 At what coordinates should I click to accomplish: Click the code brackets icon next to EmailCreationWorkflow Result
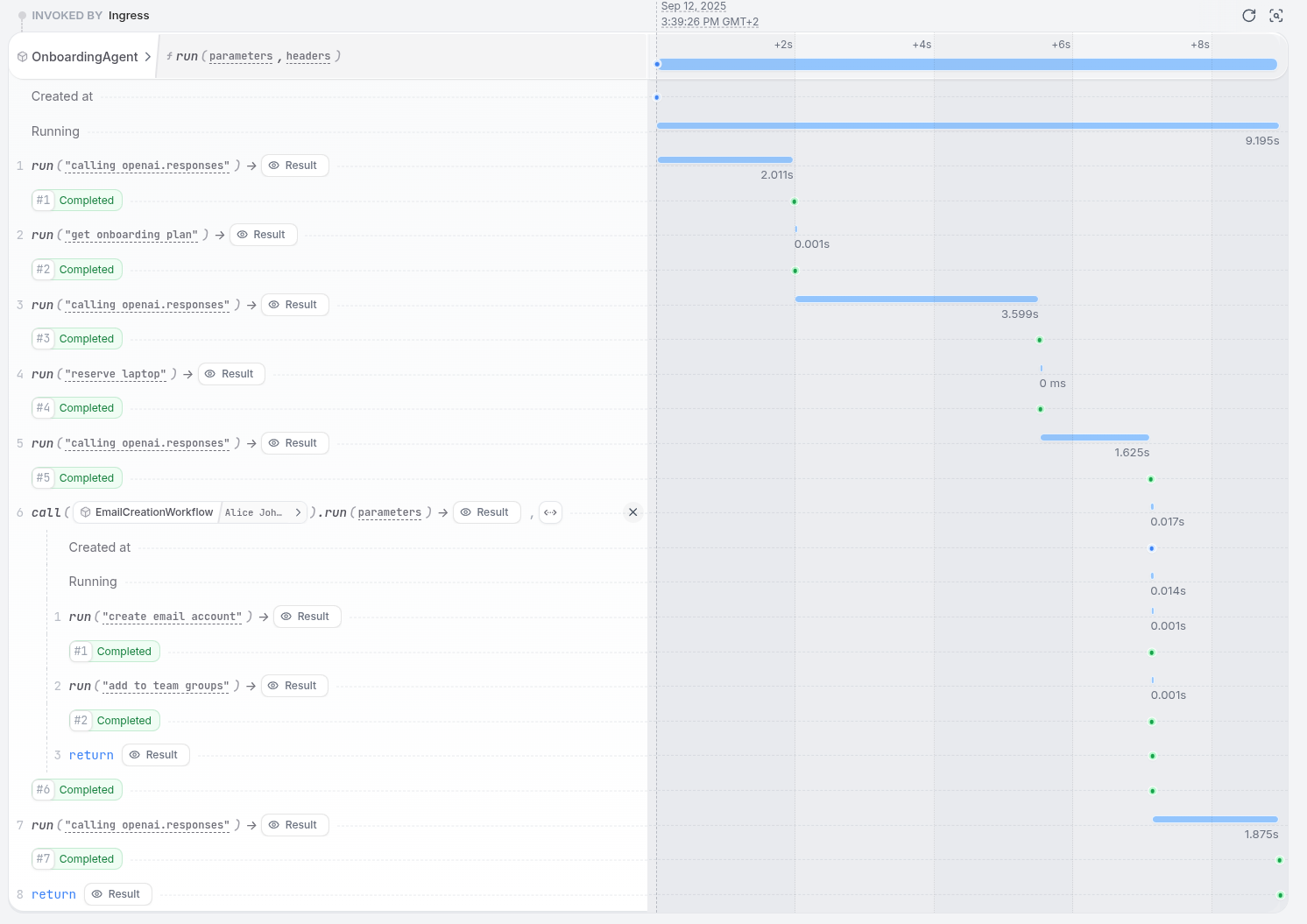tap(550, 512)
